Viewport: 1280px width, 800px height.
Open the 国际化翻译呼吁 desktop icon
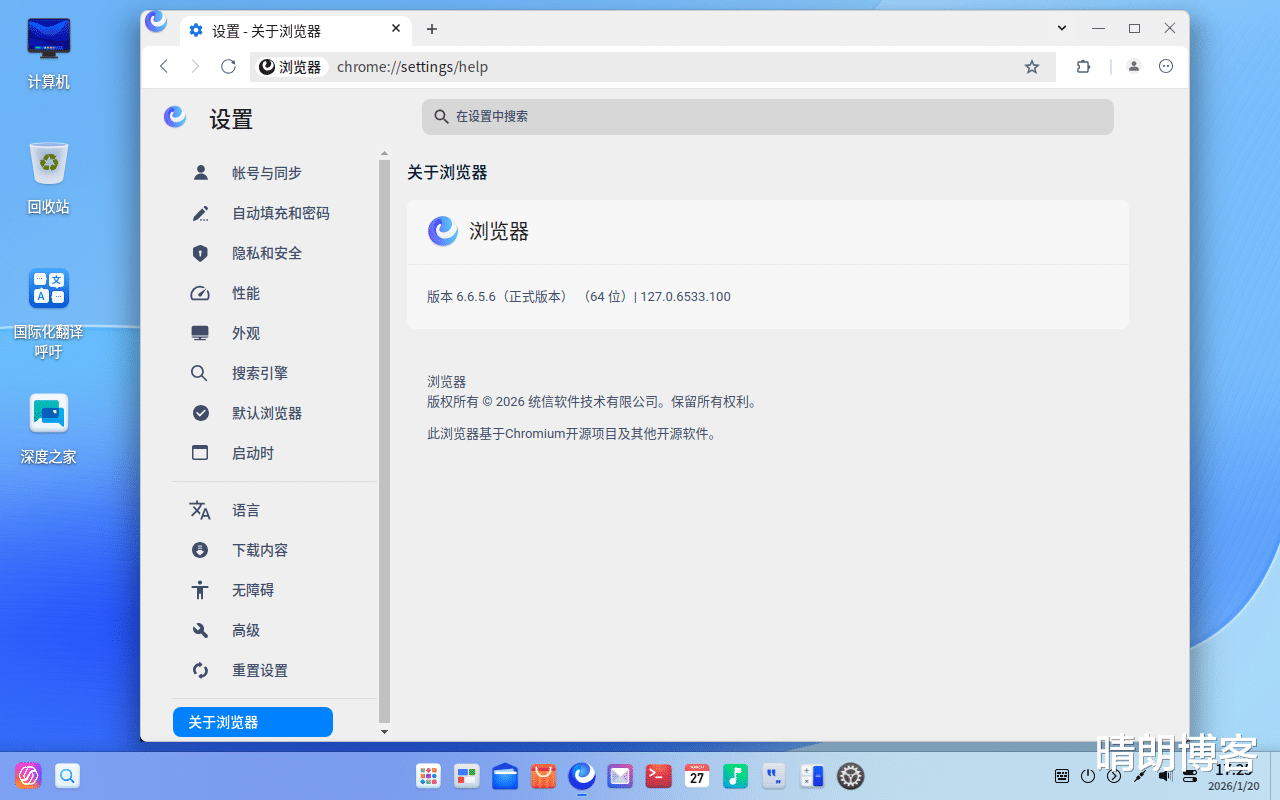49,314
